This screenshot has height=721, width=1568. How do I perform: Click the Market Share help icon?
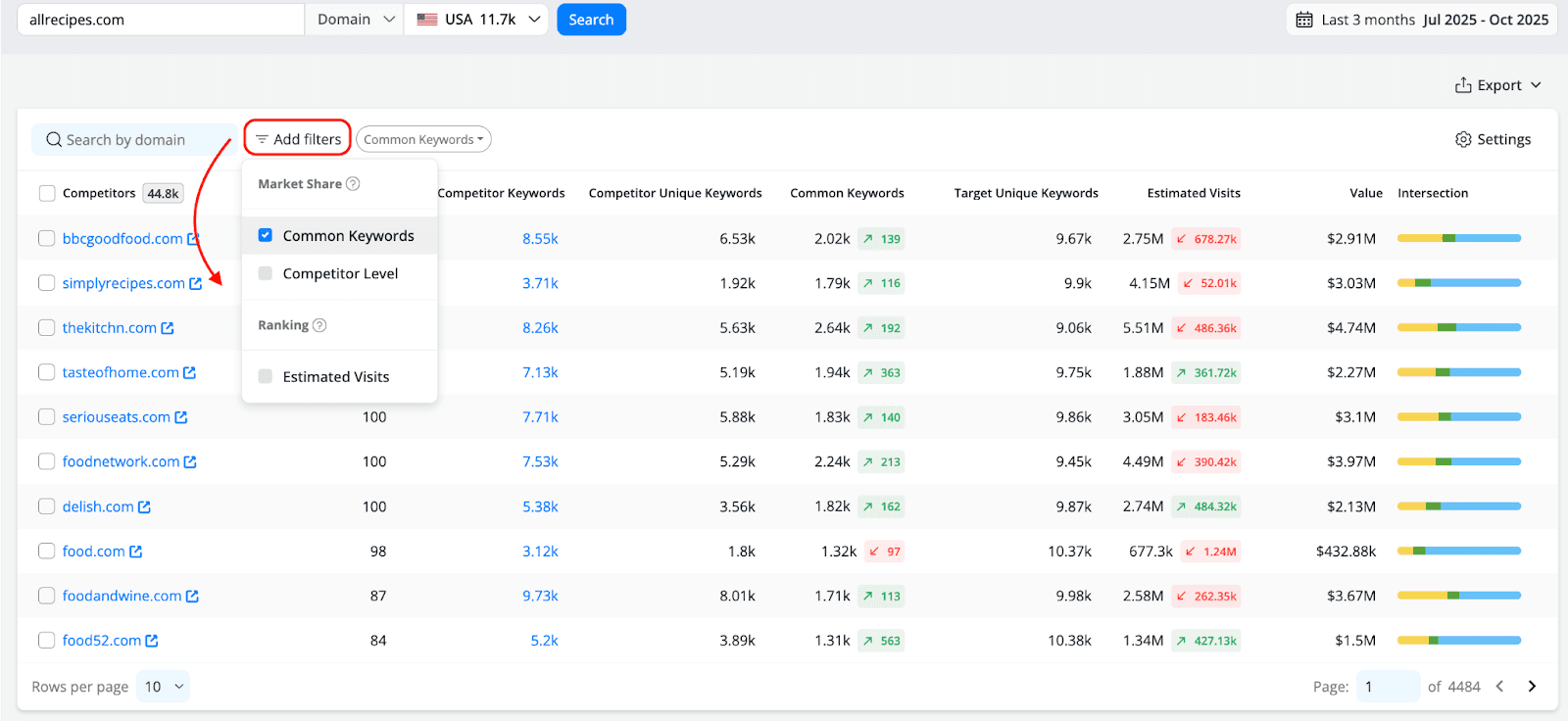353,183
